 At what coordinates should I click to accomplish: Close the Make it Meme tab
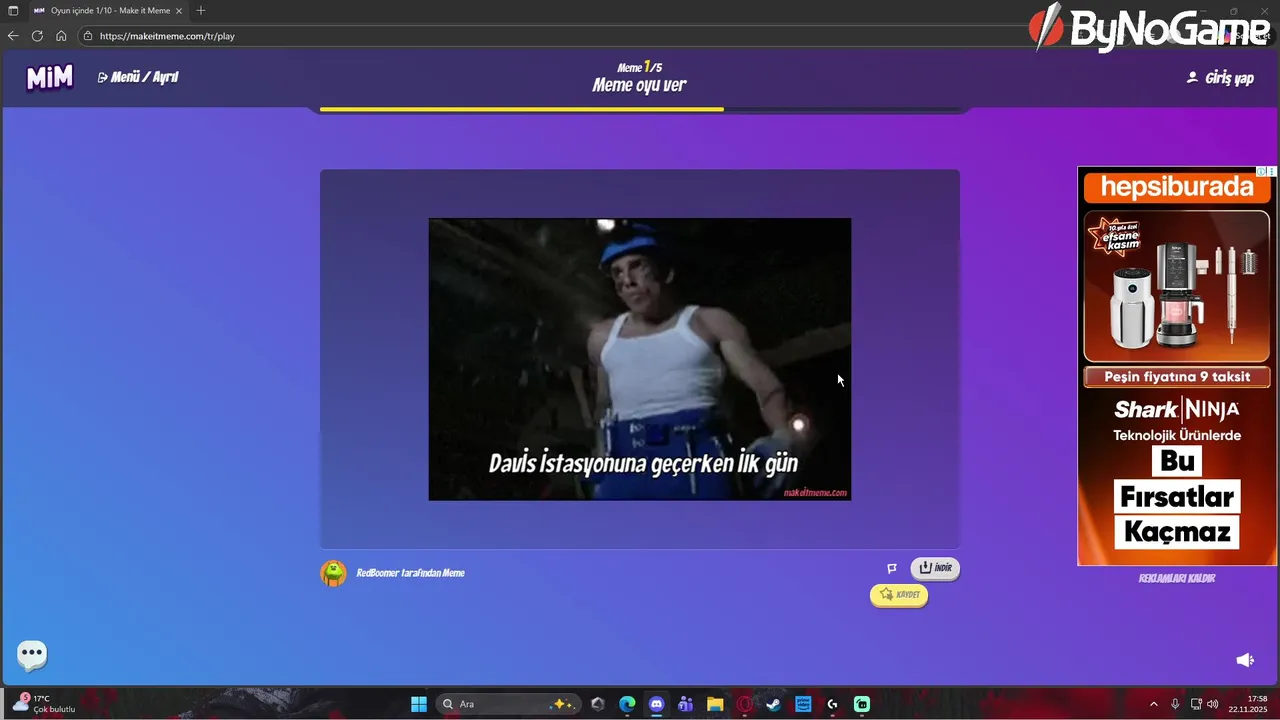coord(179,10)
